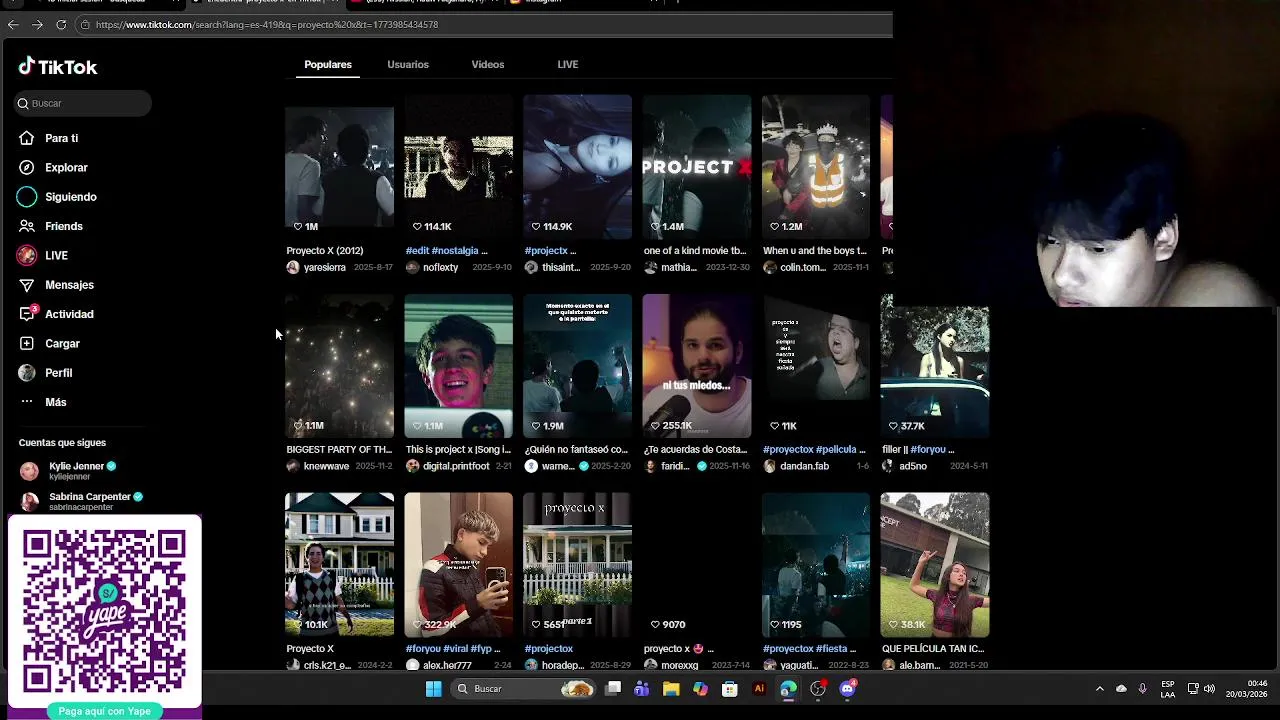The image size is (1280, 720).
Task: Click the tiktok.com address bar
Action: (x=485, y=24)
